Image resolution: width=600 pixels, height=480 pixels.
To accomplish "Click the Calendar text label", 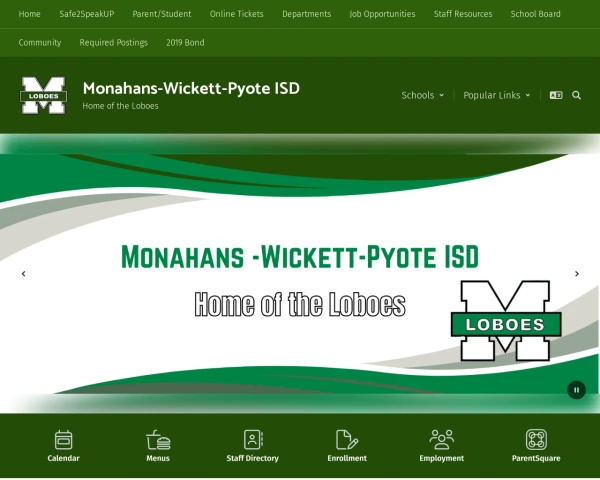I will [63, 458].
